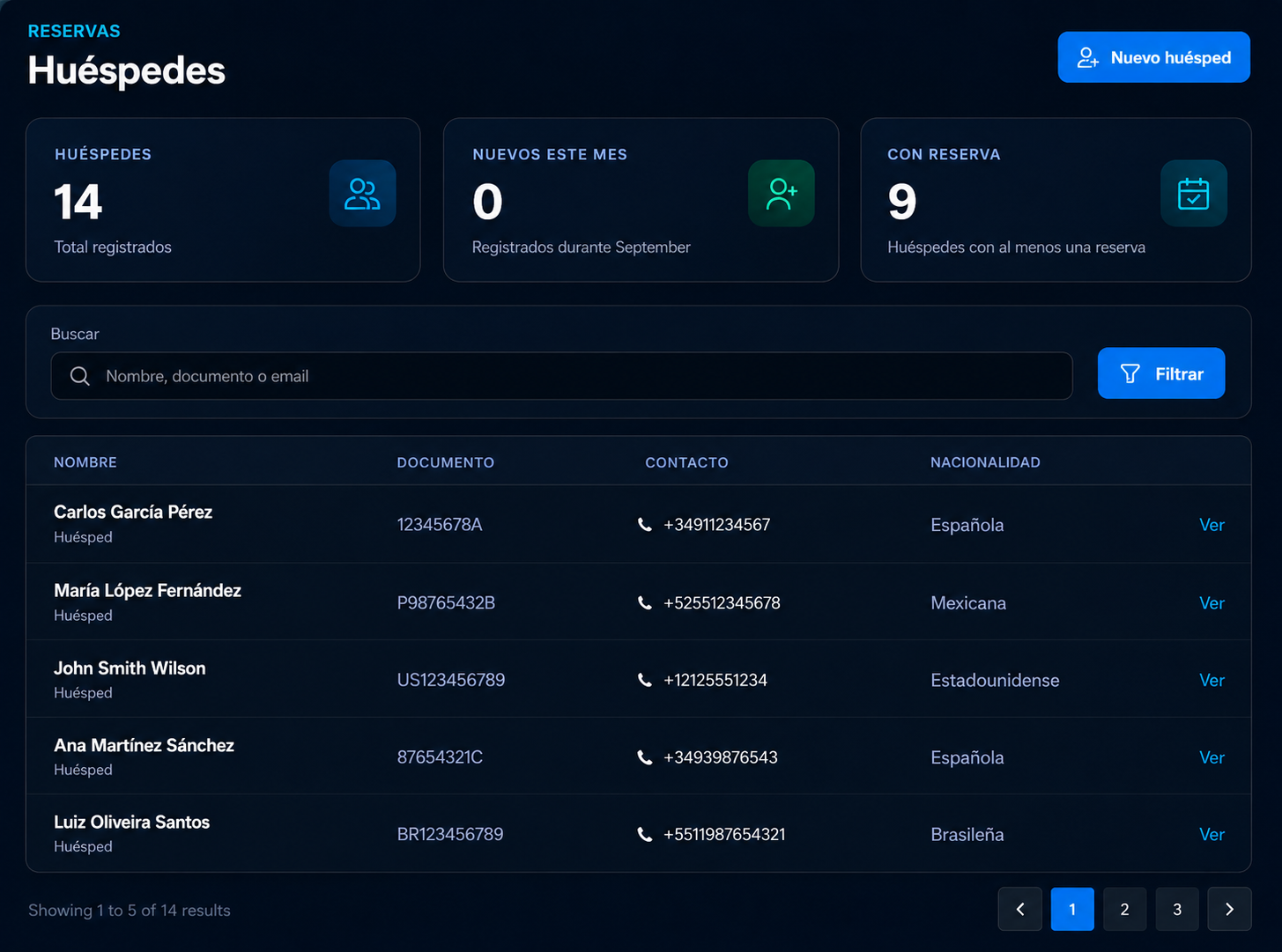This screenshot has height=952, width=1282.
Task: Click the 'Total registrados' caption
Action: click(x=113, y=247)
